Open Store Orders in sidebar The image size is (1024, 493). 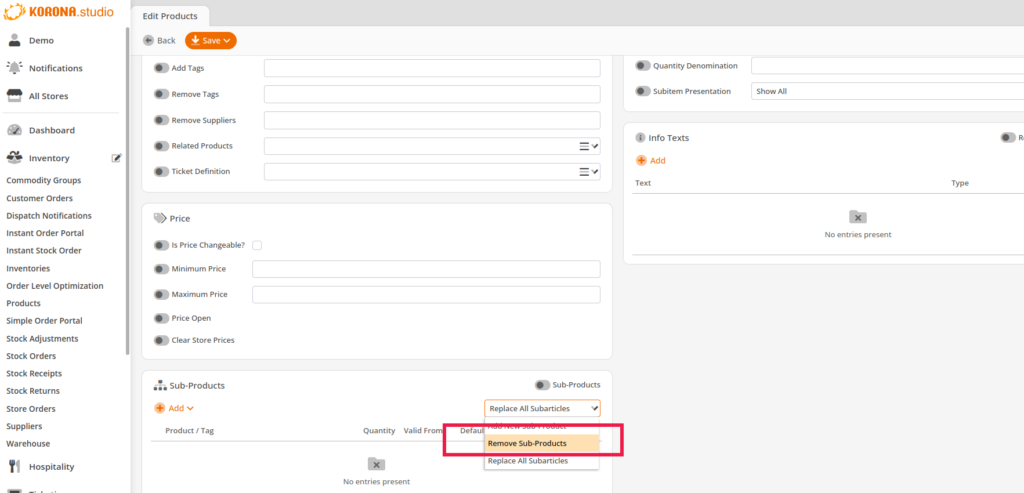(31, 409)
